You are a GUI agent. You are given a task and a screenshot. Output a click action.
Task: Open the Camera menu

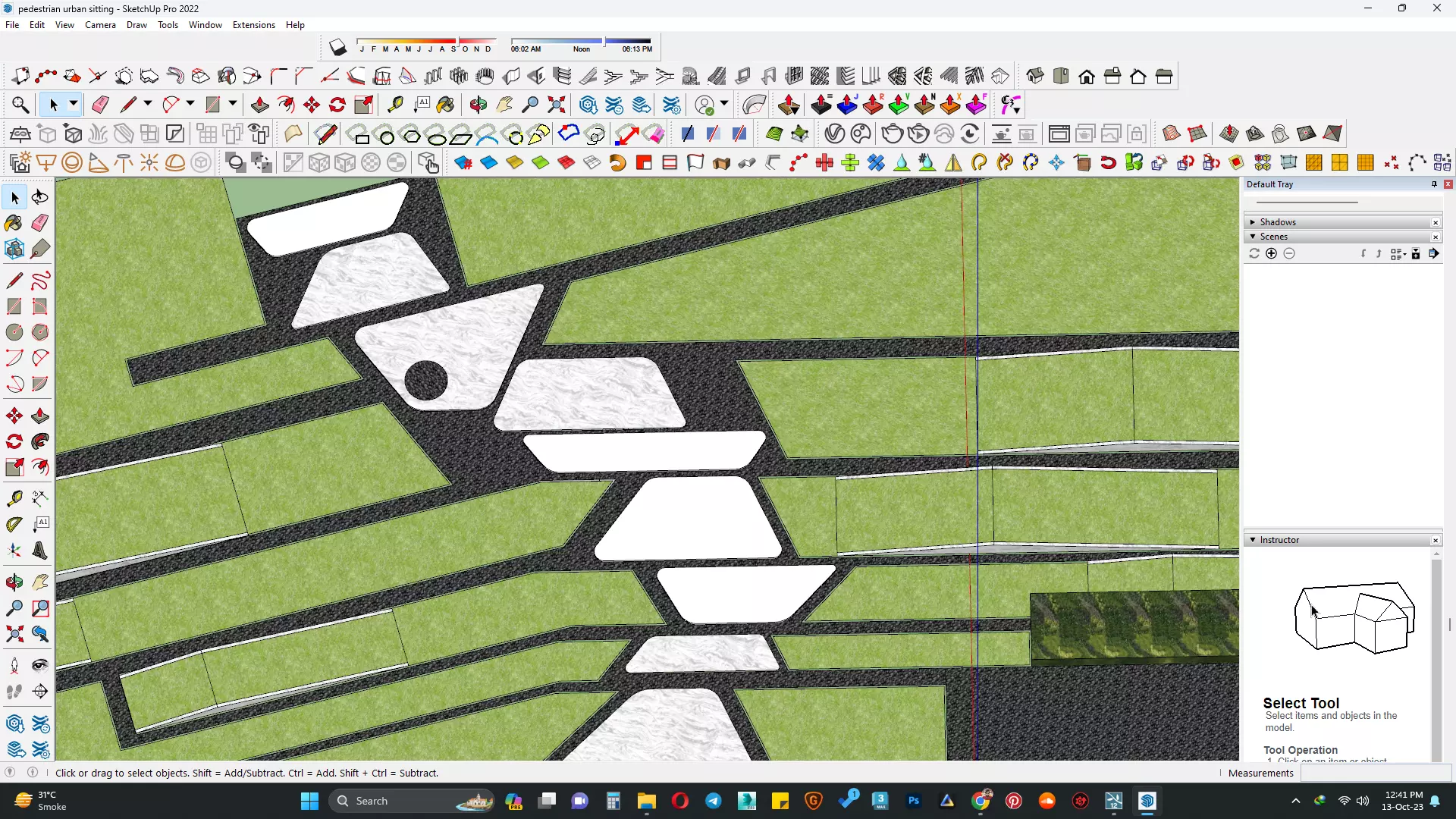[100, 25]
